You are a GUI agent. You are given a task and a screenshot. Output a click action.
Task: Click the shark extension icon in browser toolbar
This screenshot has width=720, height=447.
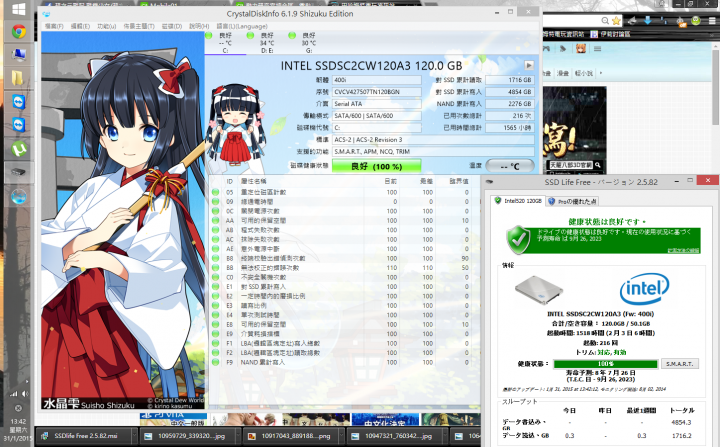click(x=632, y=20)
